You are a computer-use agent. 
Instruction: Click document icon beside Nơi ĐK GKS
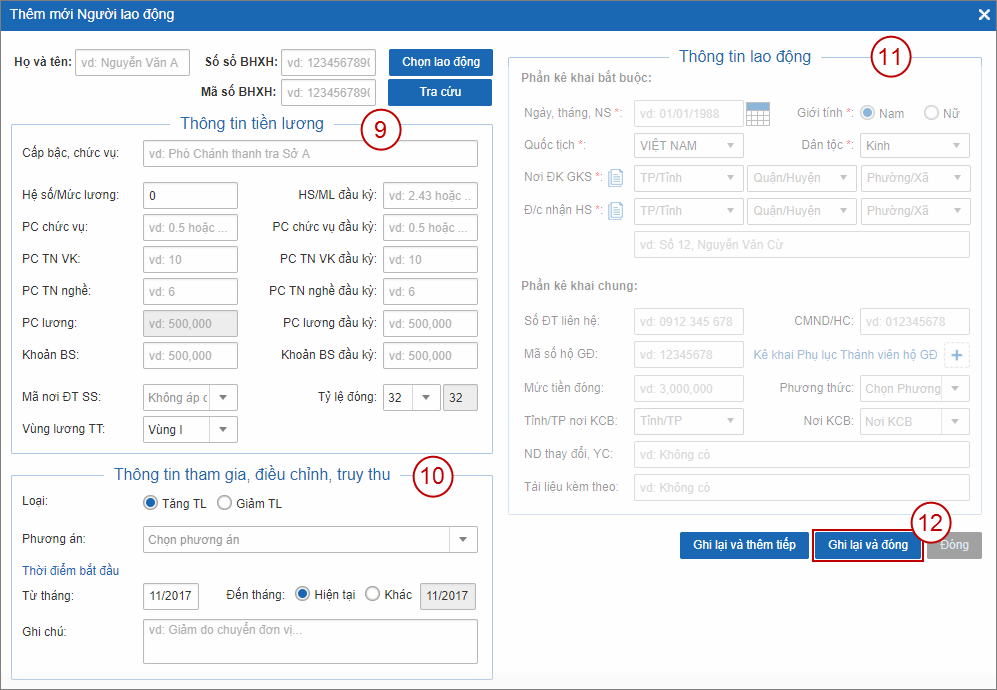616,178
